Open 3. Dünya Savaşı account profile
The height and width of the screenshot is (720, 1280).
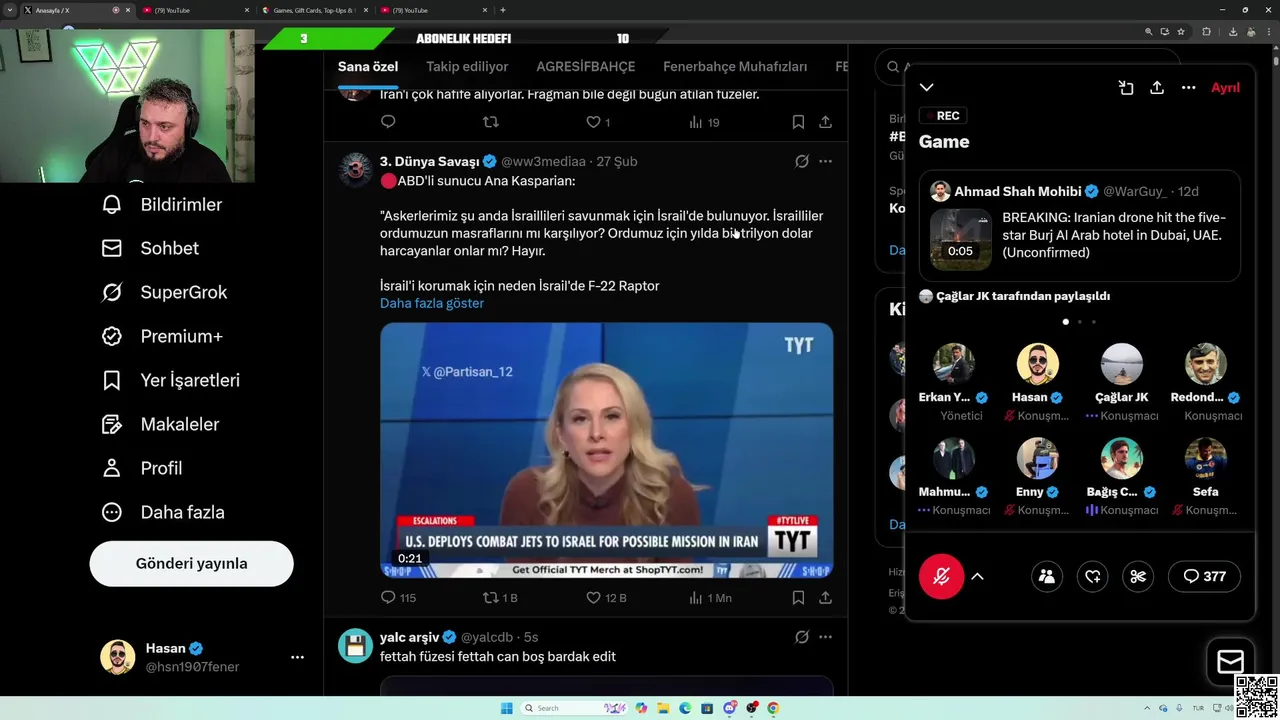(x=429, y=161)
